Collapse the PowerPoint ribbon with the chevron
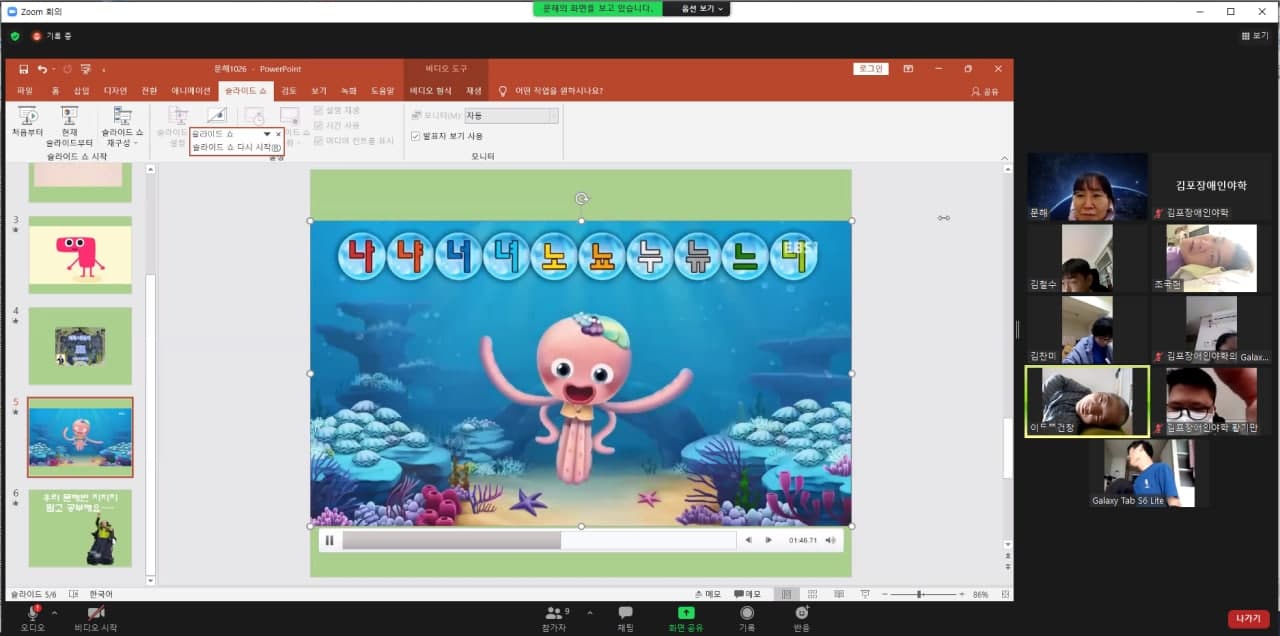The width and height of the screenshot is (1280, 636). coord(1003,159)
